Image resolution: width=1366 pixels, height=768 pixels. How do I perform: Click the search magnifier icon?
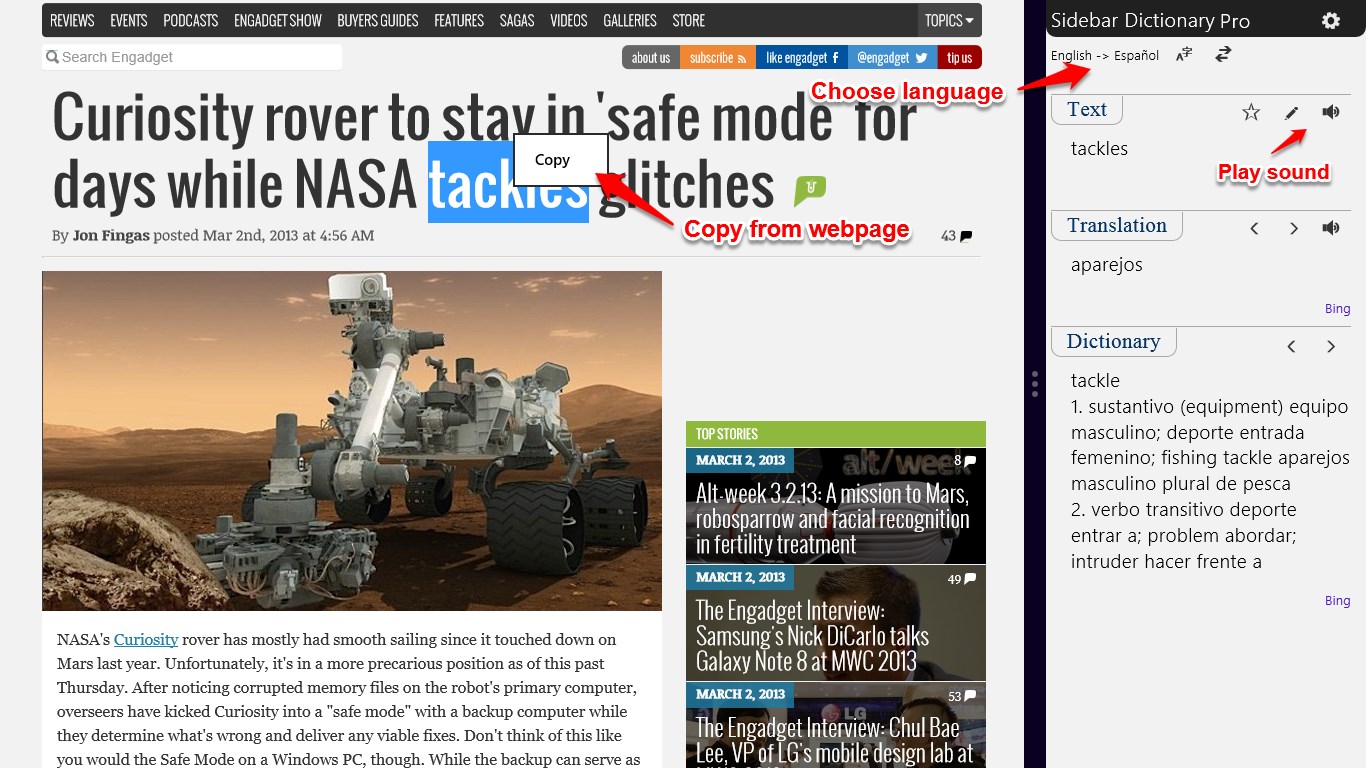point(52,57)
